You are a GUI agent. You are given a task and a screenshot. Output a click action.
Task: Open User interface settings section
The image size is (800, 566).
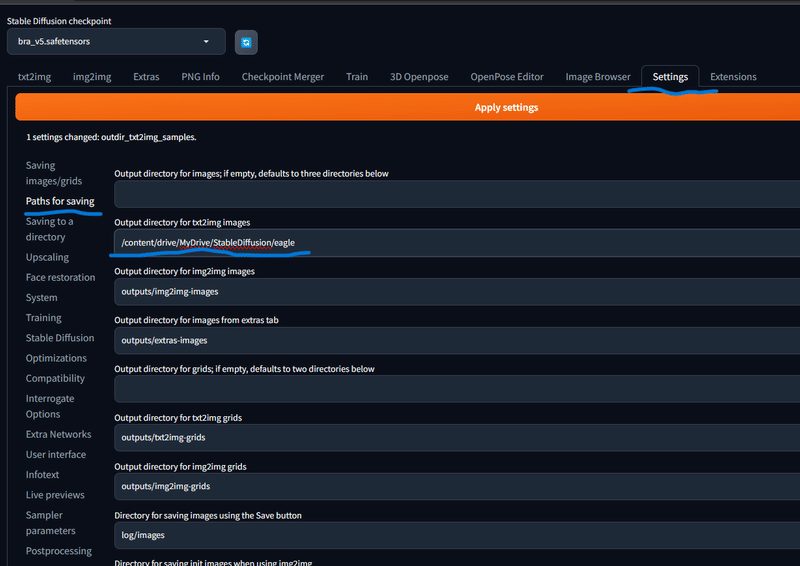point(56,454)
